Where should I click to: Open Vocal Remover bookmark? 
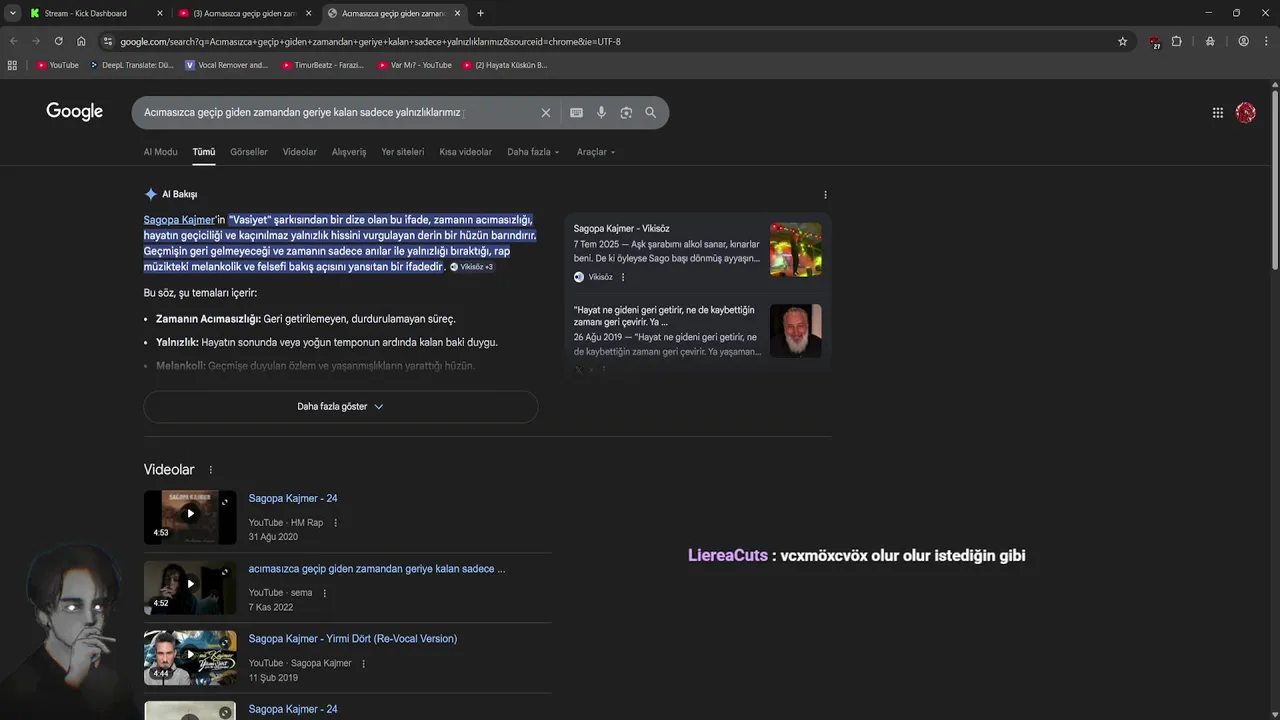[227, 65]
